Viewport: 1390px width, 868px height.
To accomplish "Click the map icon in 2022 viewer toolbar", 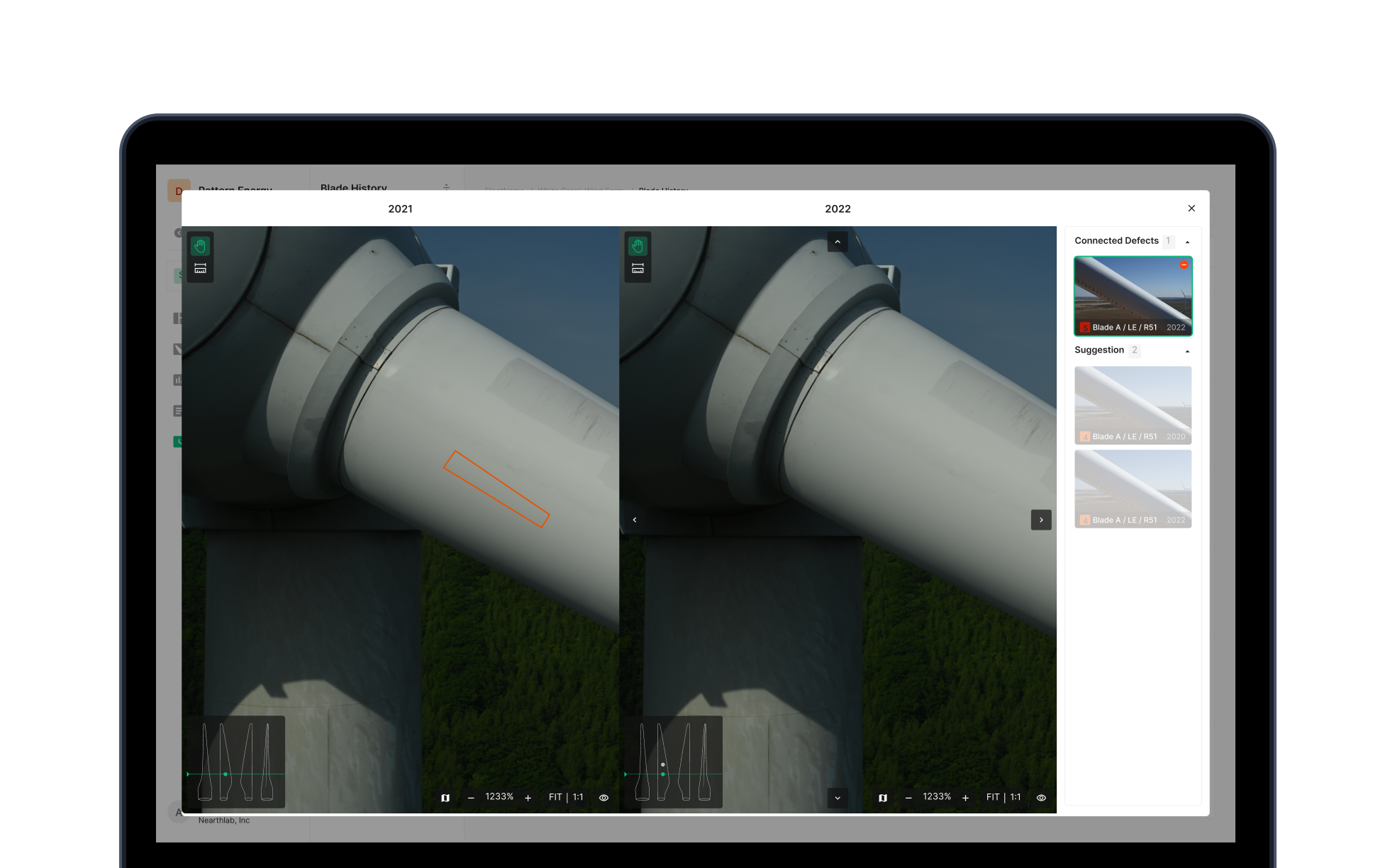I will [883, 798].
